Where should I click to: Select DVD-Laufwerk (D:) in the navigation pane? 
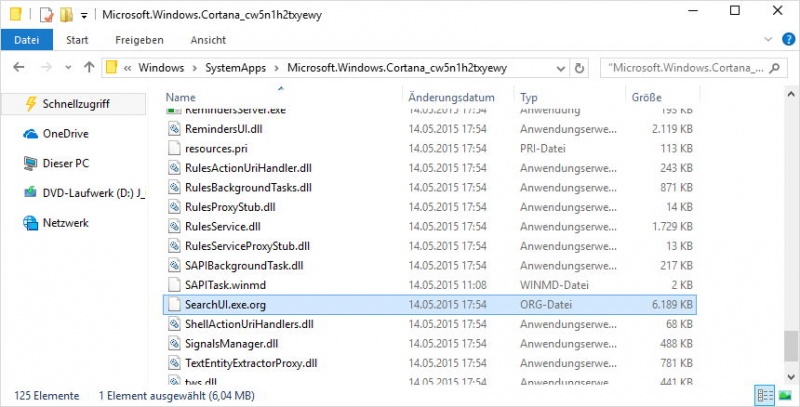click(x=84, y=193)
